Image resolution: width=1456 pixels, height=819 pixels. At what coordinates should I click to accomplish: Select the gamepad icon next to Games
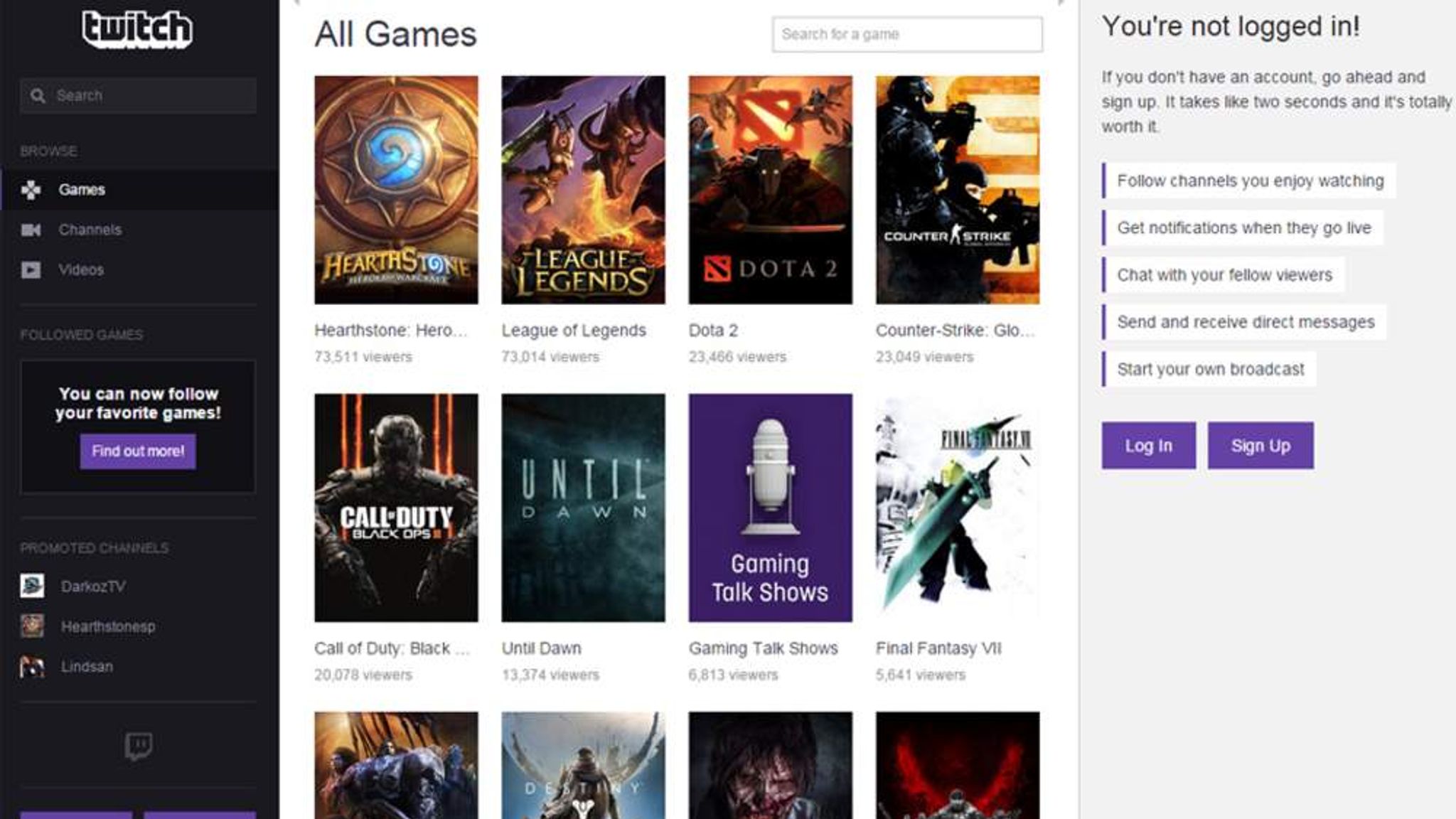point(32,190)
